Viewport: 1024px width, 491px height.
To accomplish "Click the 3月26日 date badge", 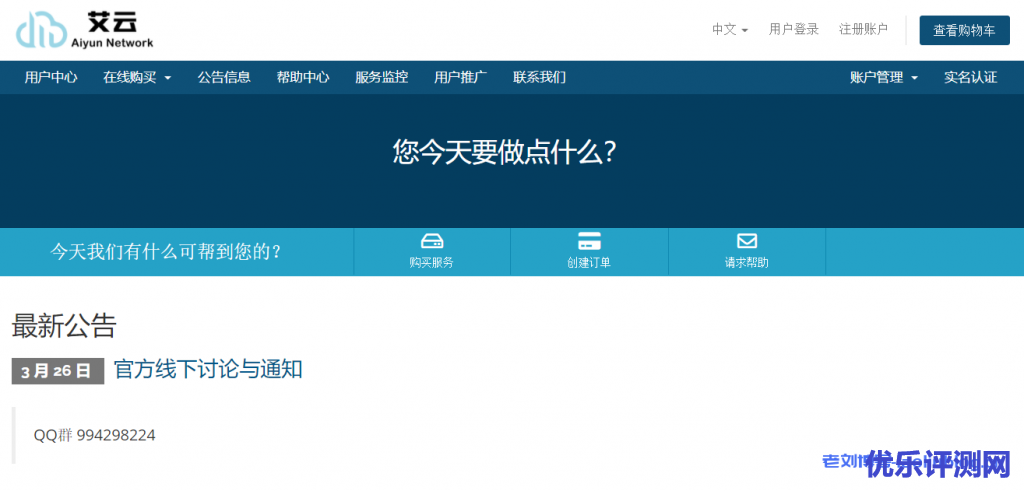I will click(x=57, y=371).
